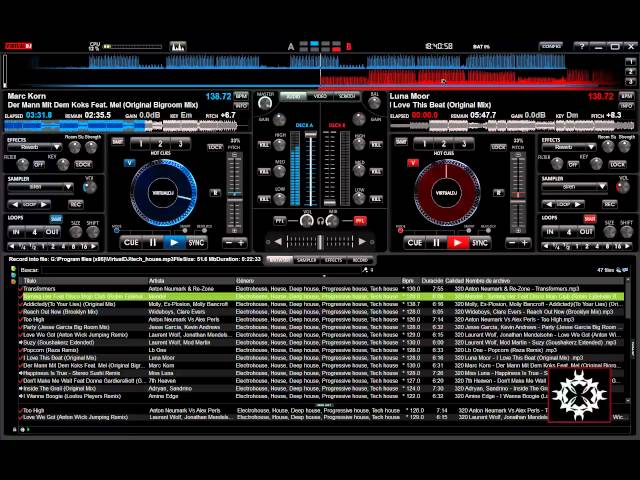Click the Master volume knob
The image size is (640, 480).
click(265, 103)
